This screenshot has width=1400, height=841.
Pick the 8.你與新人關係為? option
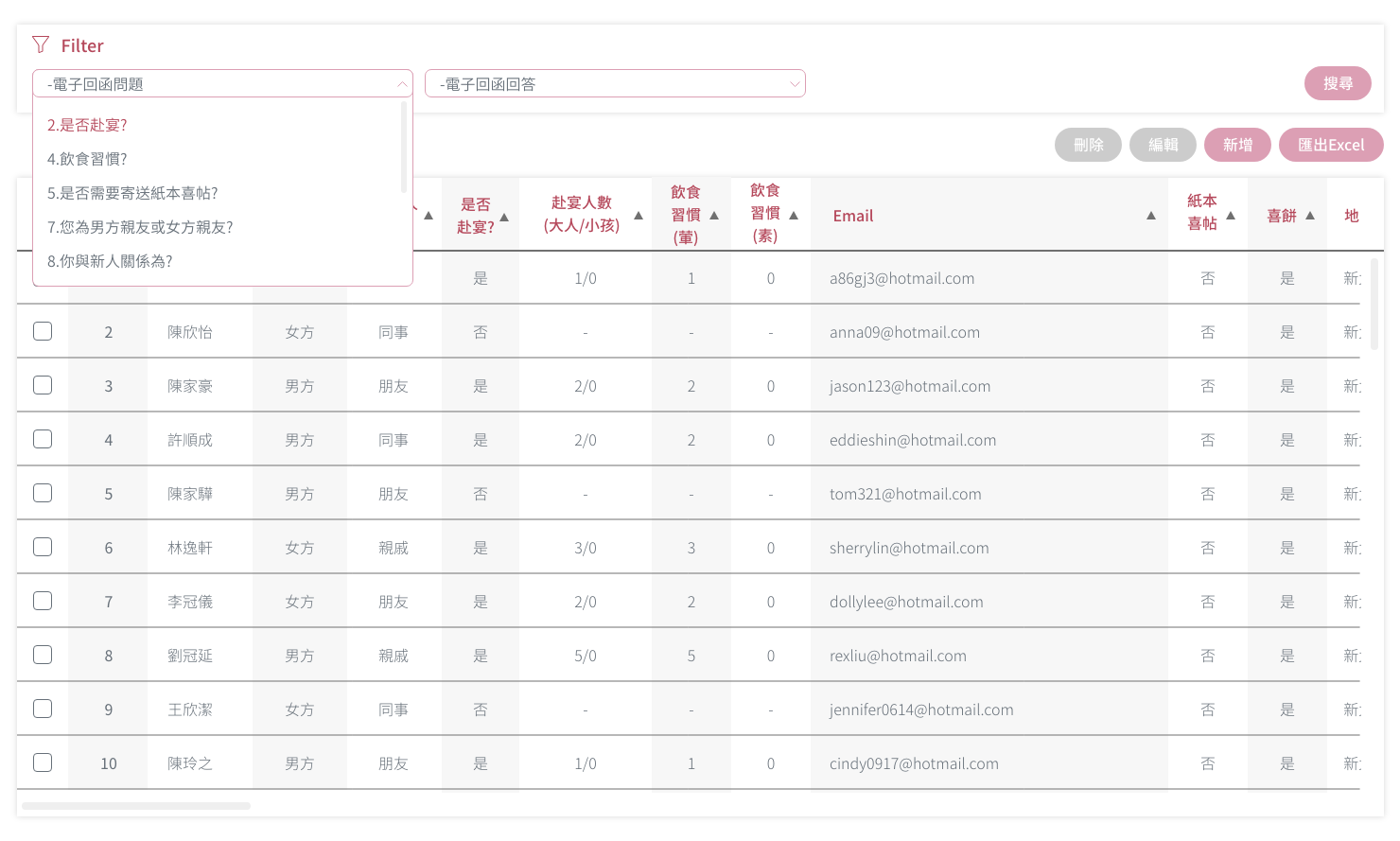click(x=110, y=261)
